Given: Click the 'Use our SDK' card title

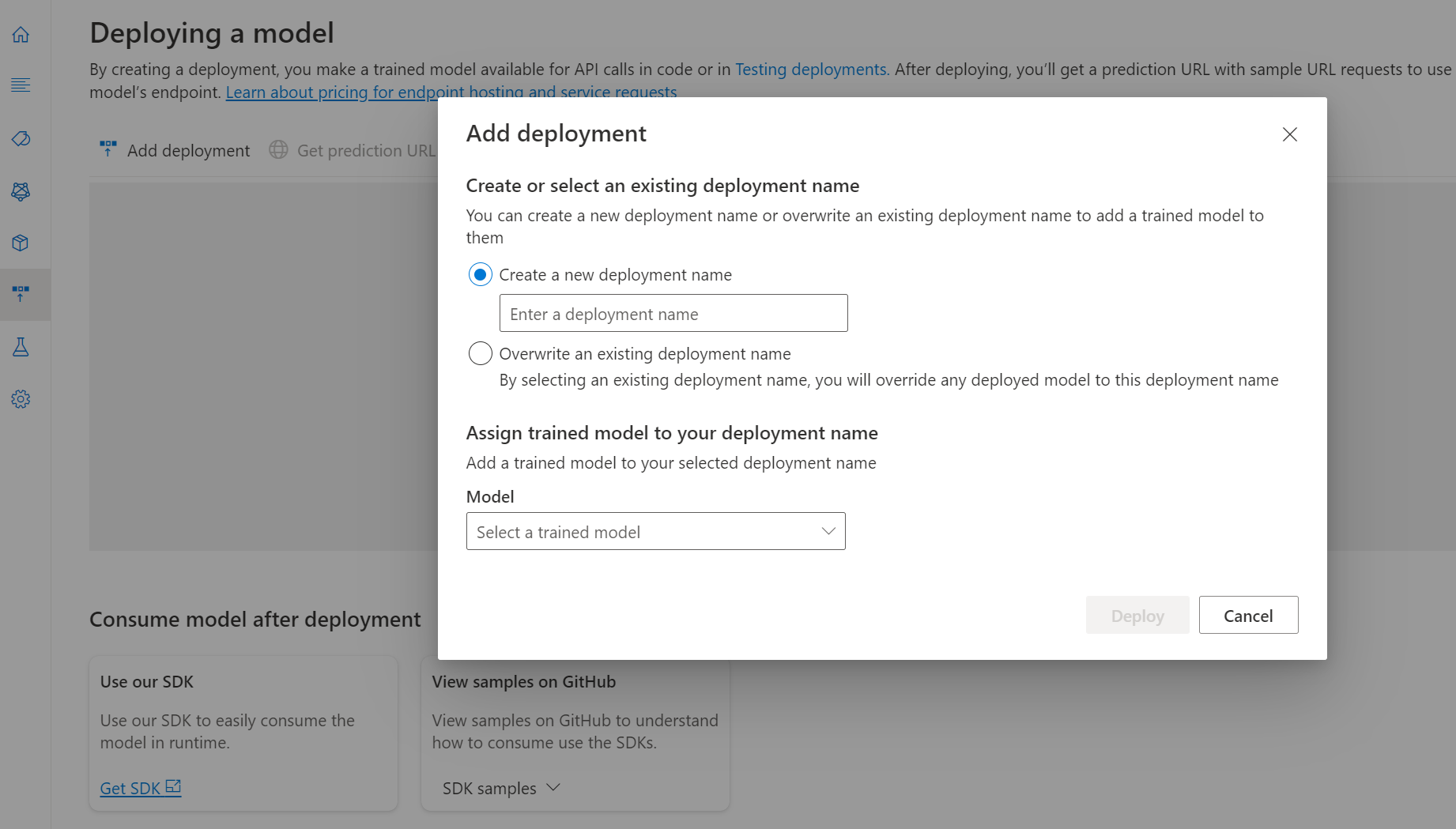Looking at the screenshot, I should [147, 681].
